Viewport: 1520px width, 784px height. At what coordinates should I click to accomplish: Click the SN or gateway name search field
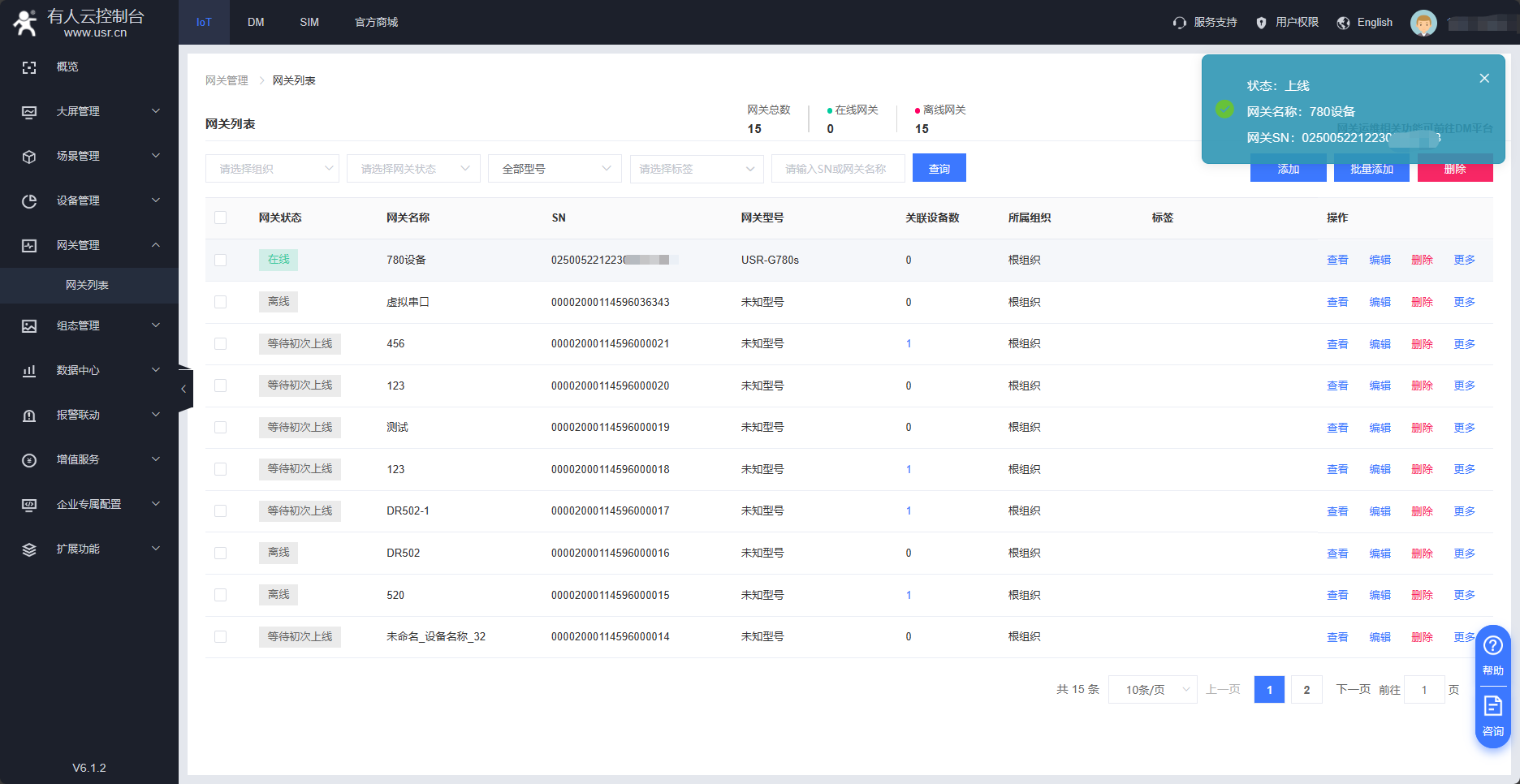click(837, 169)
